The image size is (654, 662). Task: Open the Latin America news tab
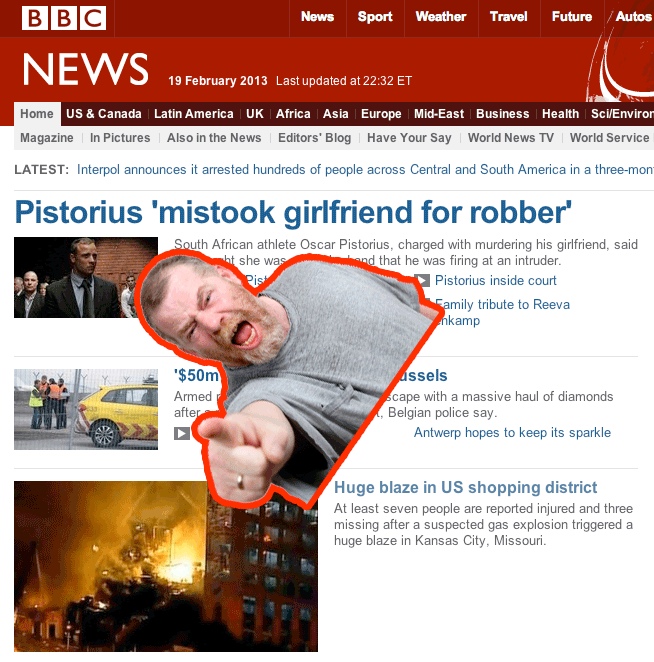coord(194,114)
